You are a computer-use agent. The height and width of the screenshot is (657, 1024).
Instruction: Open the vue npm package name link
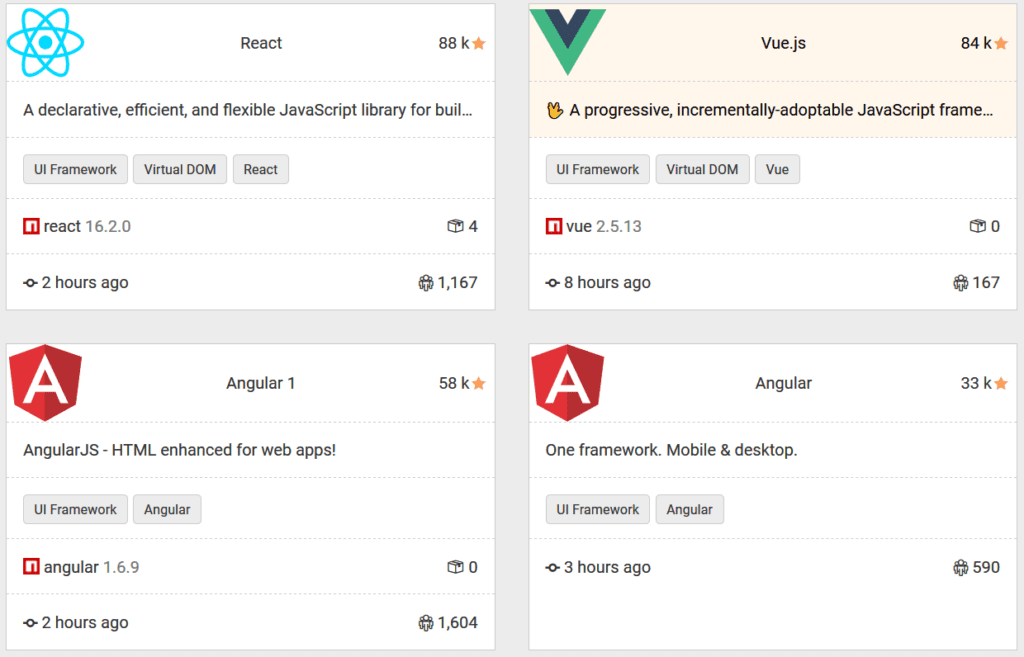(x=579, y=227)
